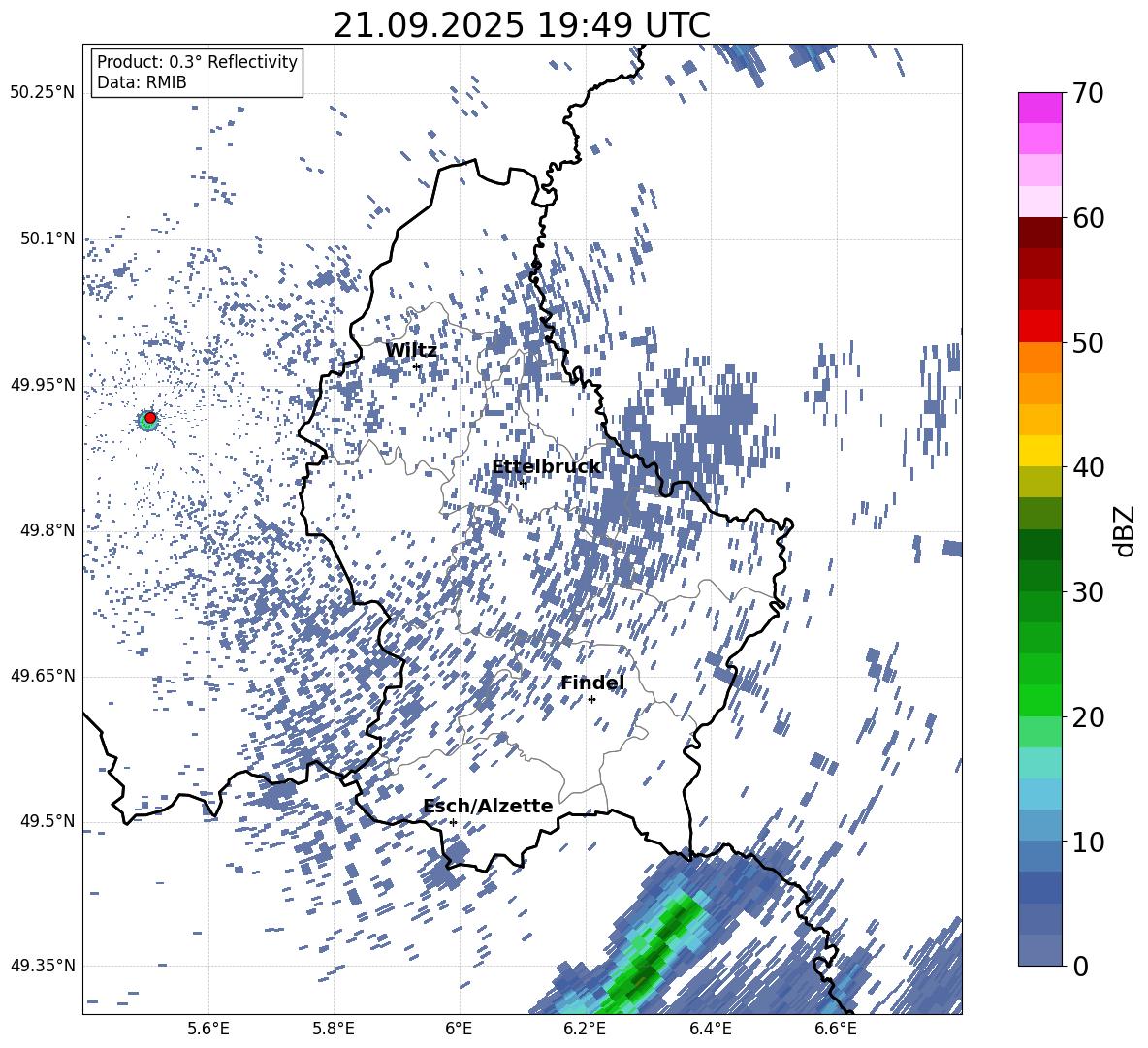Click the 49.95°N latitude label
Viewport: 1148px width, 1048px height.
coord(44,386)
